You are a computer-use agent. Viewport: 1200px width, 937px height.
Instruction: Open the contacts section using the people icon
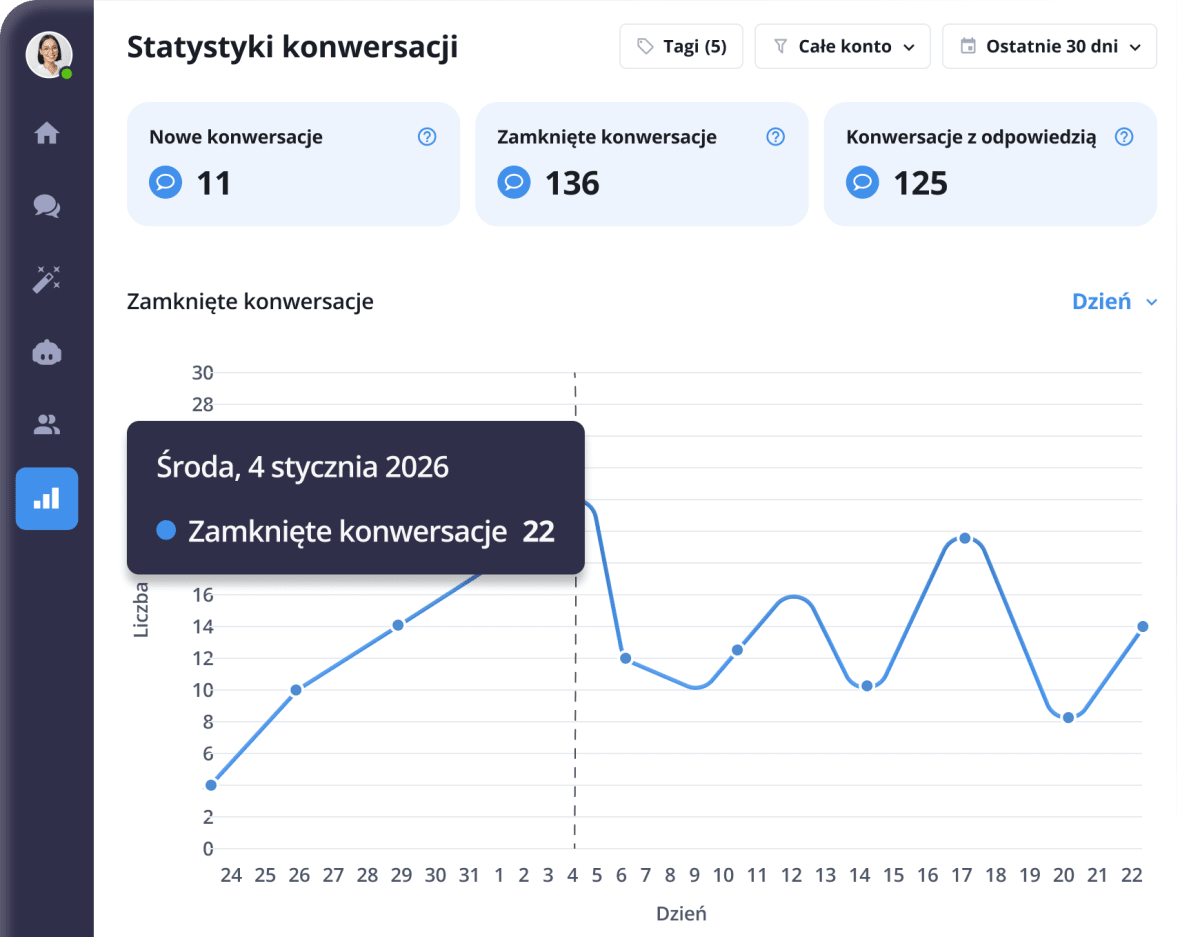tap(46, 425)
